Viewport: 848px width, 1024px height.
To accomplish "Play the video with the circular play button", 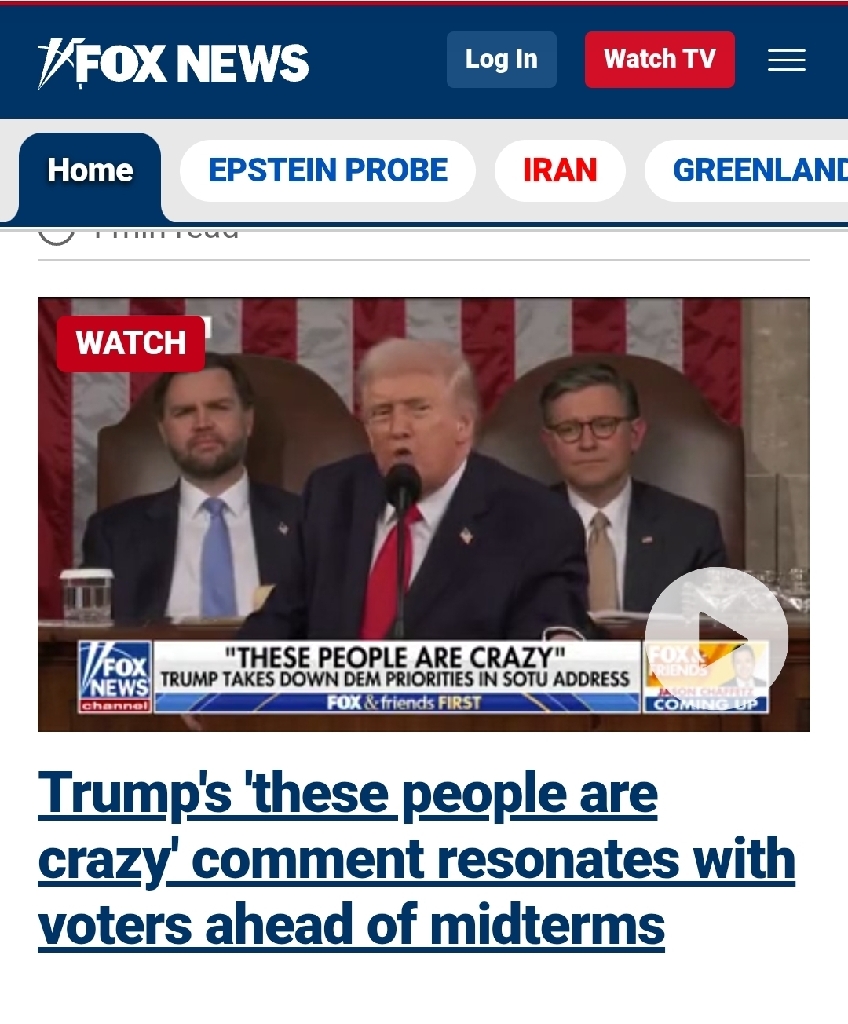I will [716, 638].
